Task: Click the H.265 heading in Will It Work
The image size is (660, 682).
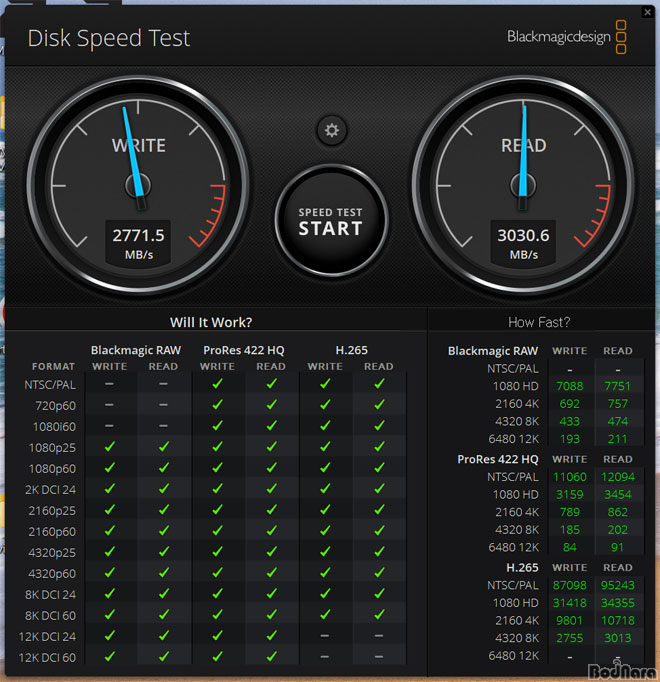Action: click(x=352, y=350)
